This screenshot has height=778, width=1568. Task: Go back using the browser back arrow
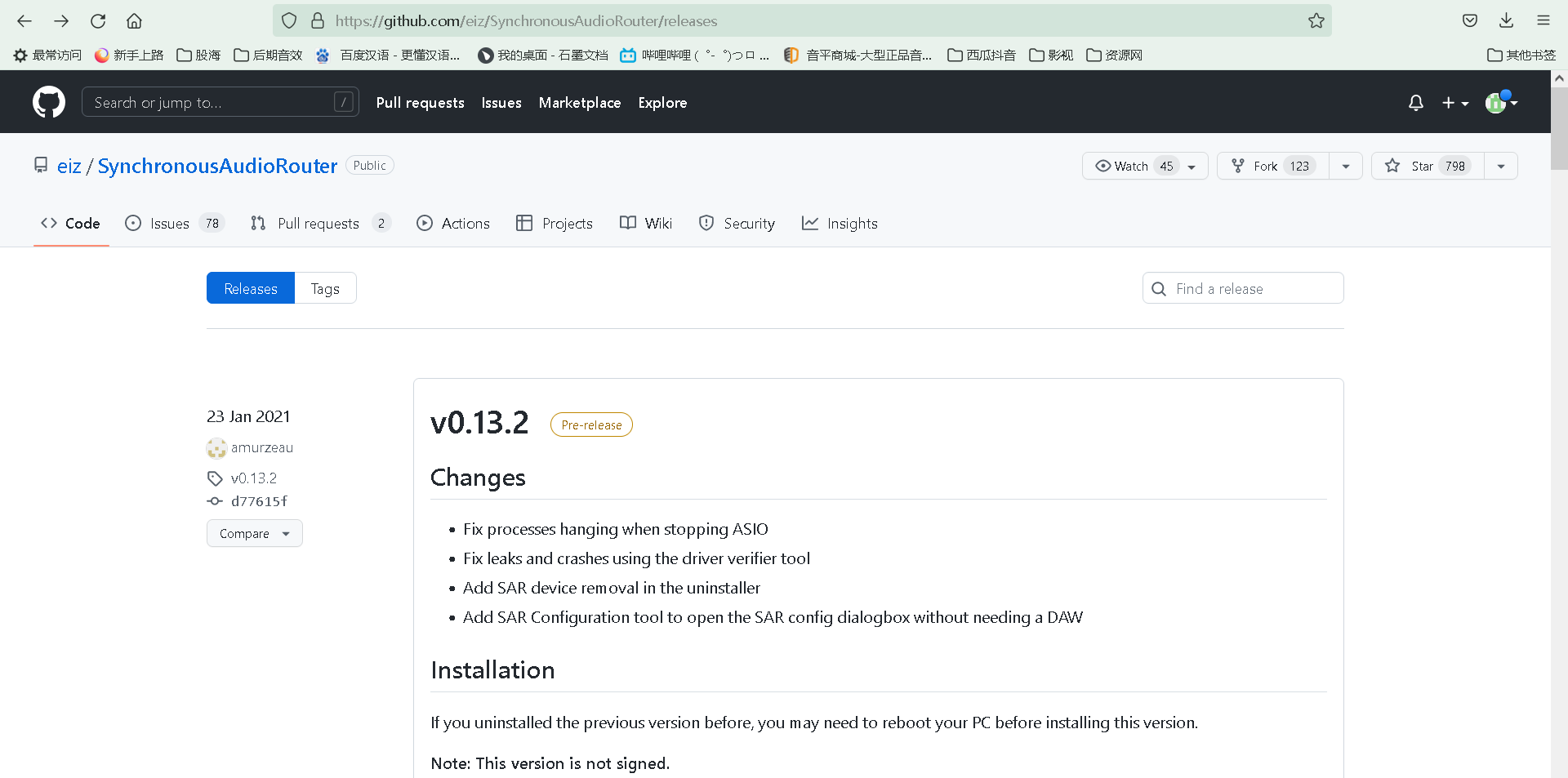[x=24, y=20]
